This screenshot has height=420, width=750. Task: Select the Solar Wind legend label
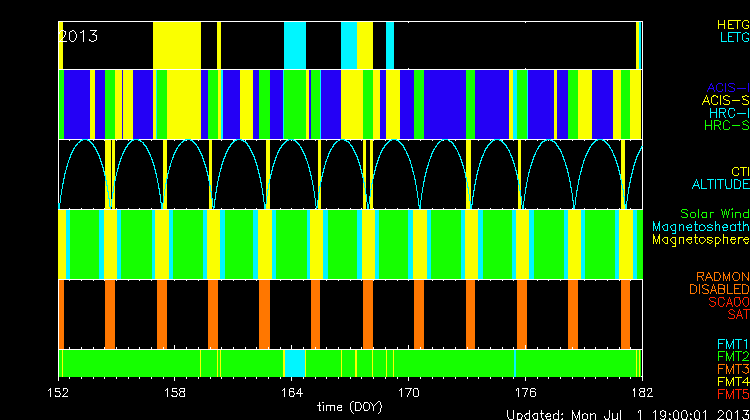click(x=714, y=214)
